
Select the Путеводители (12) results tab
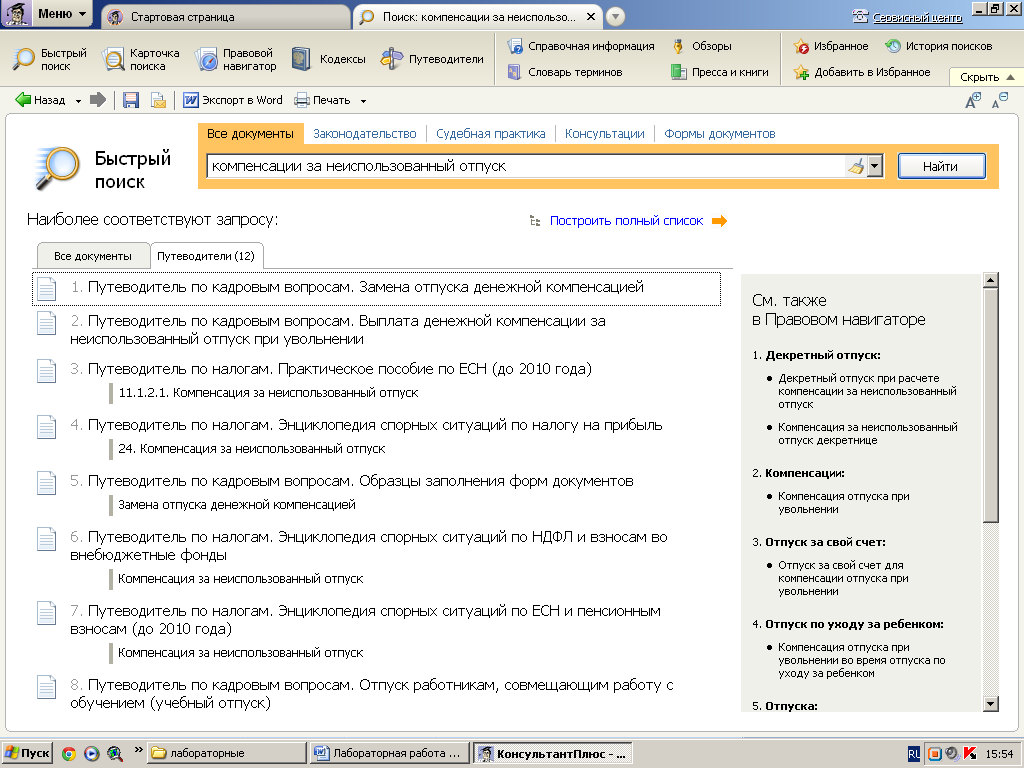[x=206, y=256]
